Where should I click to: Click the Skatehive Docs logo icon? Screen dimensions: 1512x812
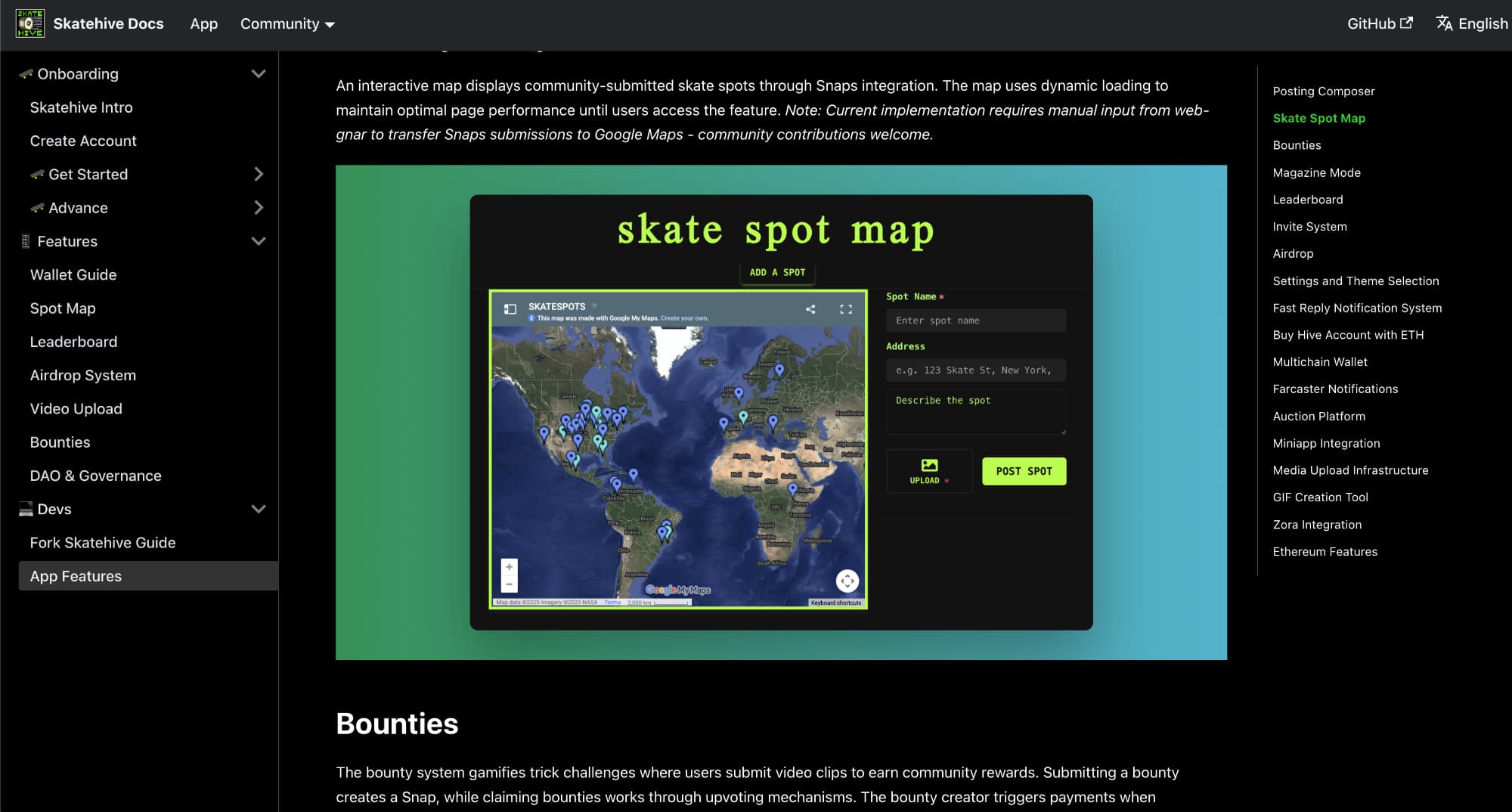[30, 23]
